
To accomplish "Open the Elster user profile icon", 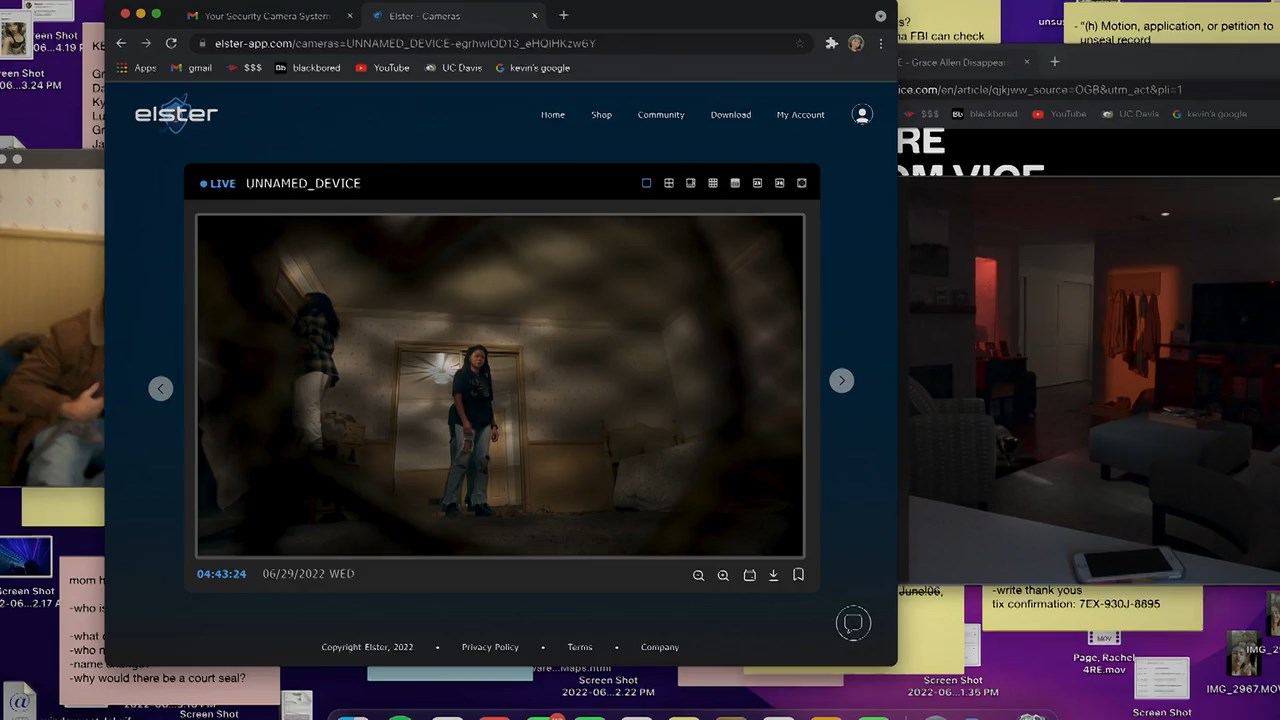I will coord(862,115).
